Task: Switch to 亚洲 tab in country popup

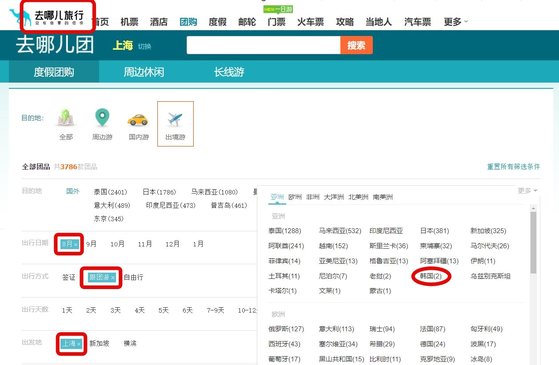Action: [x=277, y=197]
